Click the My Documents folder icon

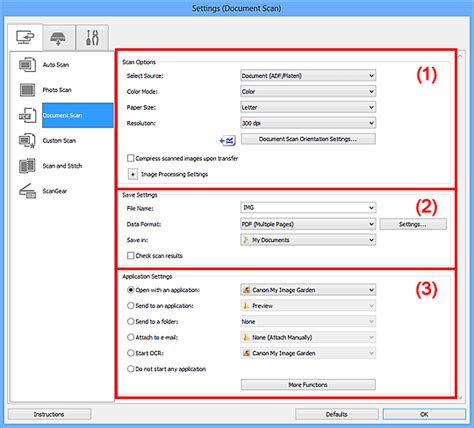(x=246, y=240)
